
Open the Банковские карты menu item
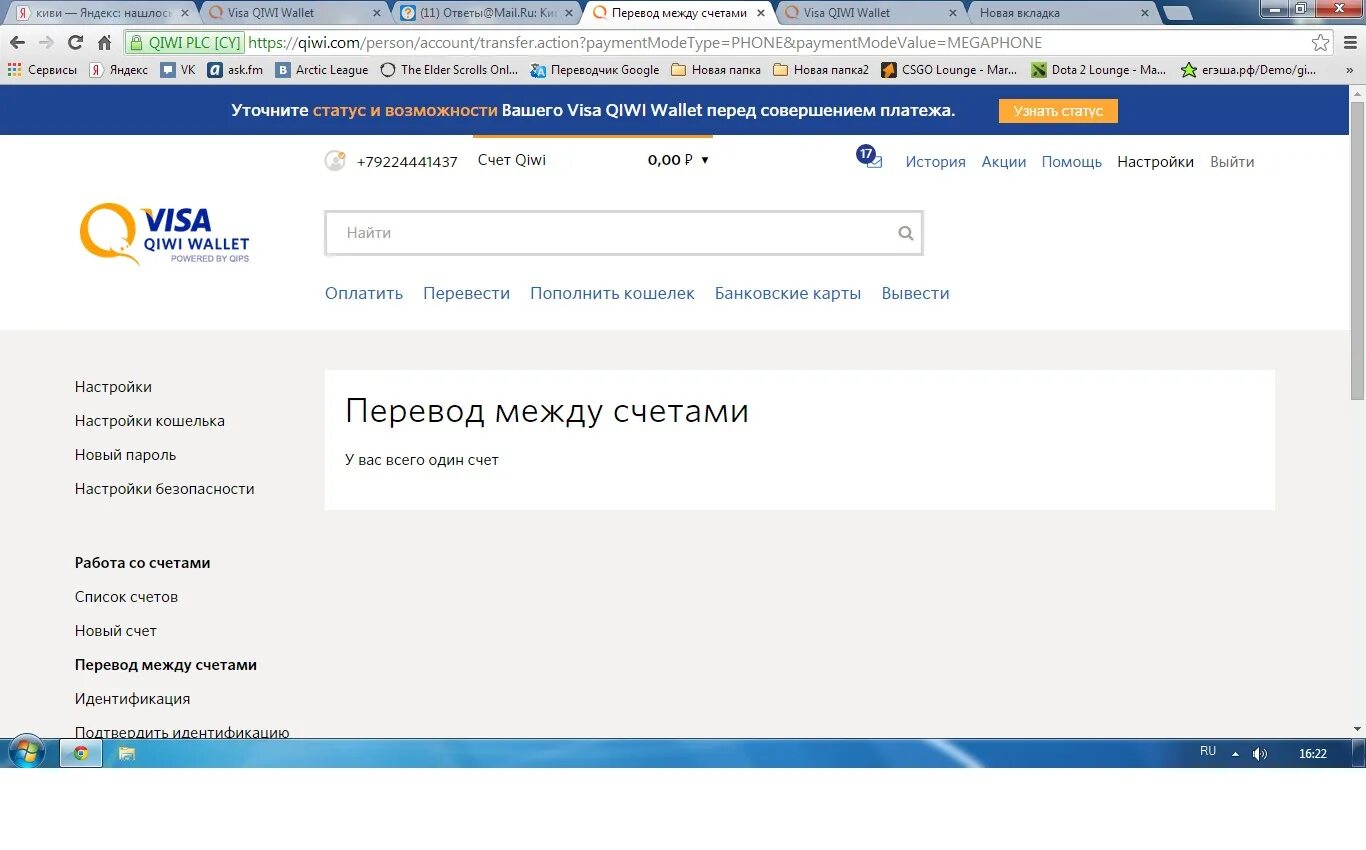tap(788, 293)
